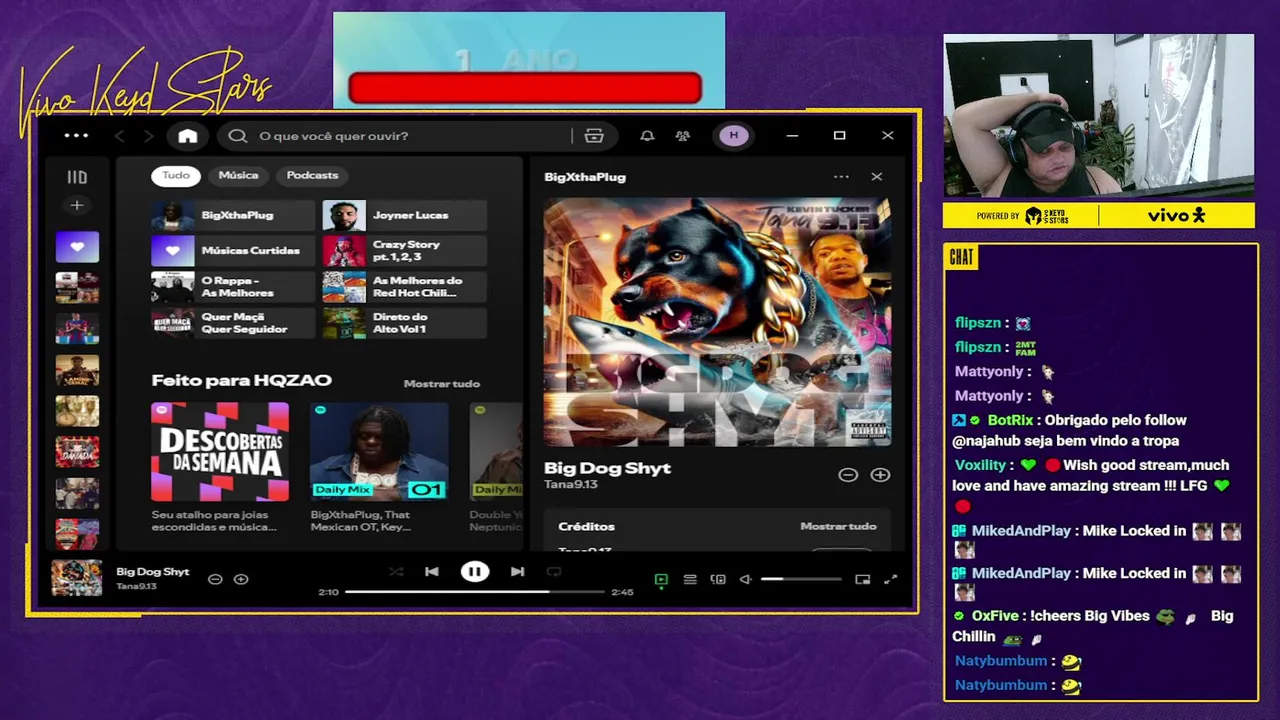This screenshot has height=720, width=1280.
Task: Pause the current song
Action: tap(474, 572)
